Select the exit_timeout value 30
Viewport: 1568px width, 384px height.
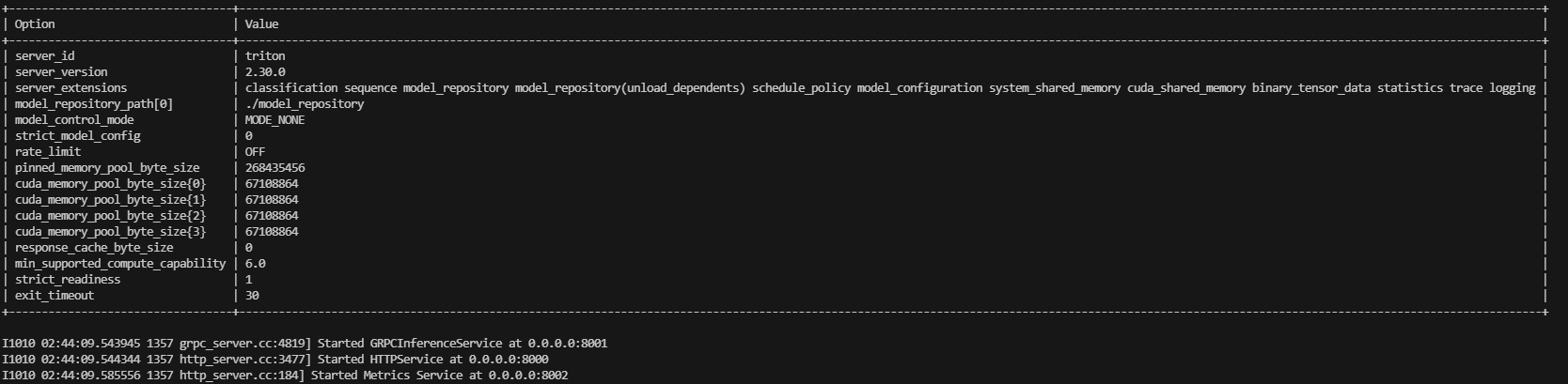252,296
